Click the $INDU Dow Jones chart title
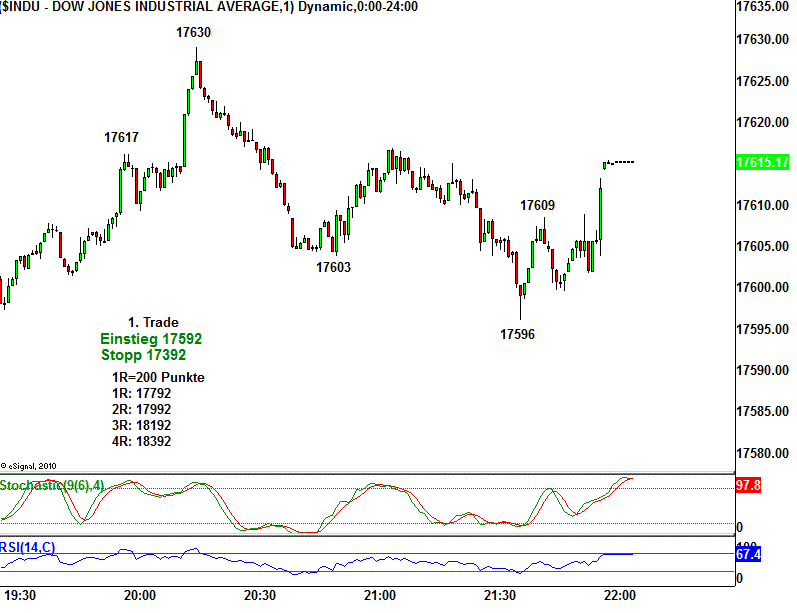This screenshot has width=797, height=613. pos(208,7)
